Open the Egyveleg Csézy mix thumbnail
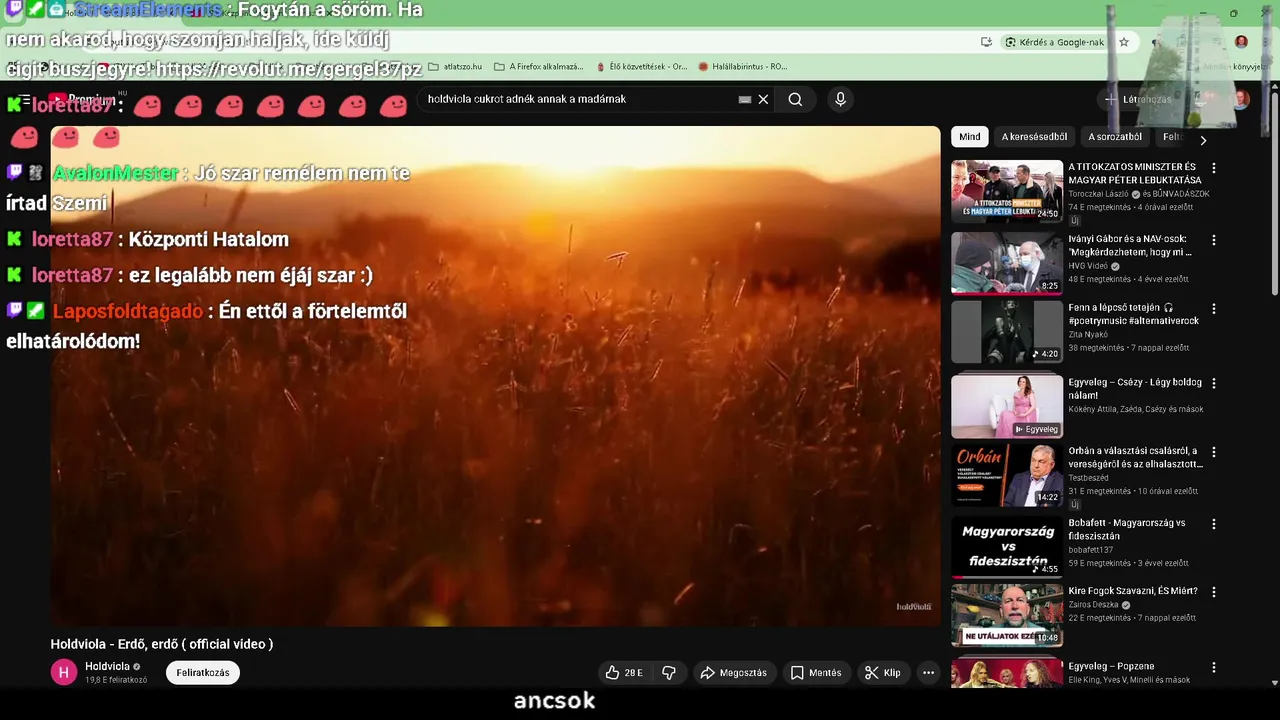The image size is (1280, 720). pyautogui.click(x=1007, y=406)
